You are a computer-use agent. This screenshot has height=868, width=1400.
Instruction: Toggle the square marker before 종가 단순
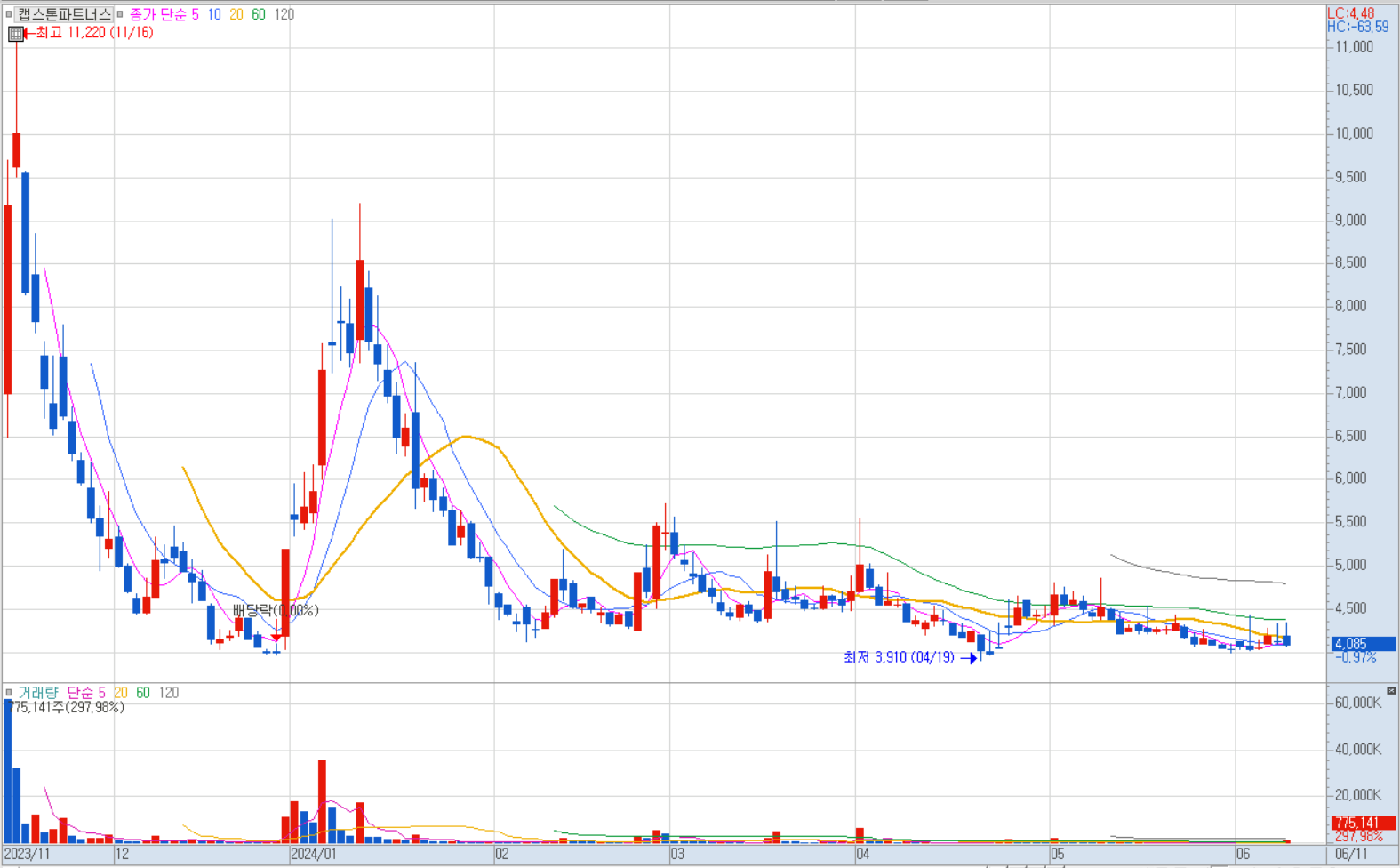tap(120, 14)
